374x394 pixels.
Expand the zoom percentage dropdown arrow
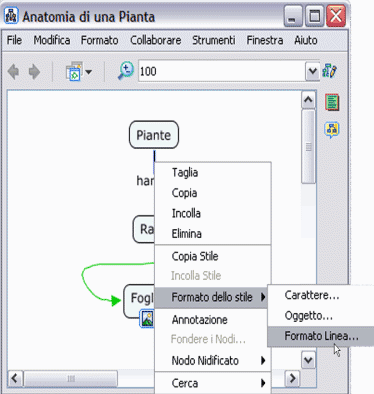pos(312,71)
